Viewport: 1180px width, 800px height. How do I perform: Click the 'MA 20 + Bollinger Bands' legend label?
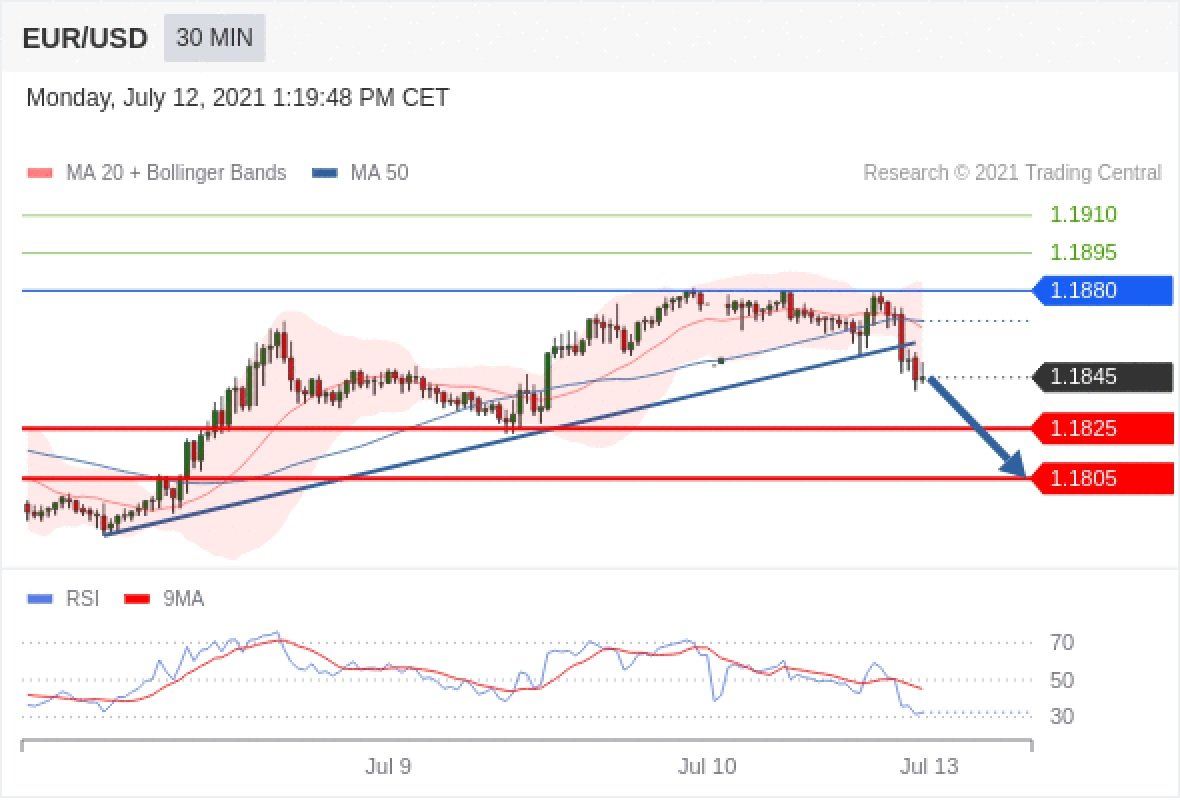[x=176, y=173]
